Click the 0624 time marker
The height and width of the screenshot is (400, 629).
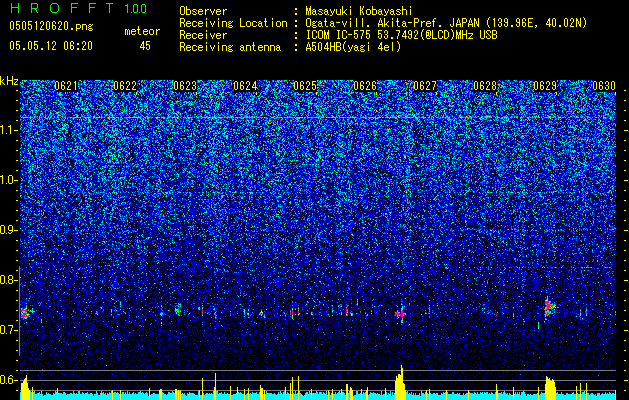[x=245, y=86]
